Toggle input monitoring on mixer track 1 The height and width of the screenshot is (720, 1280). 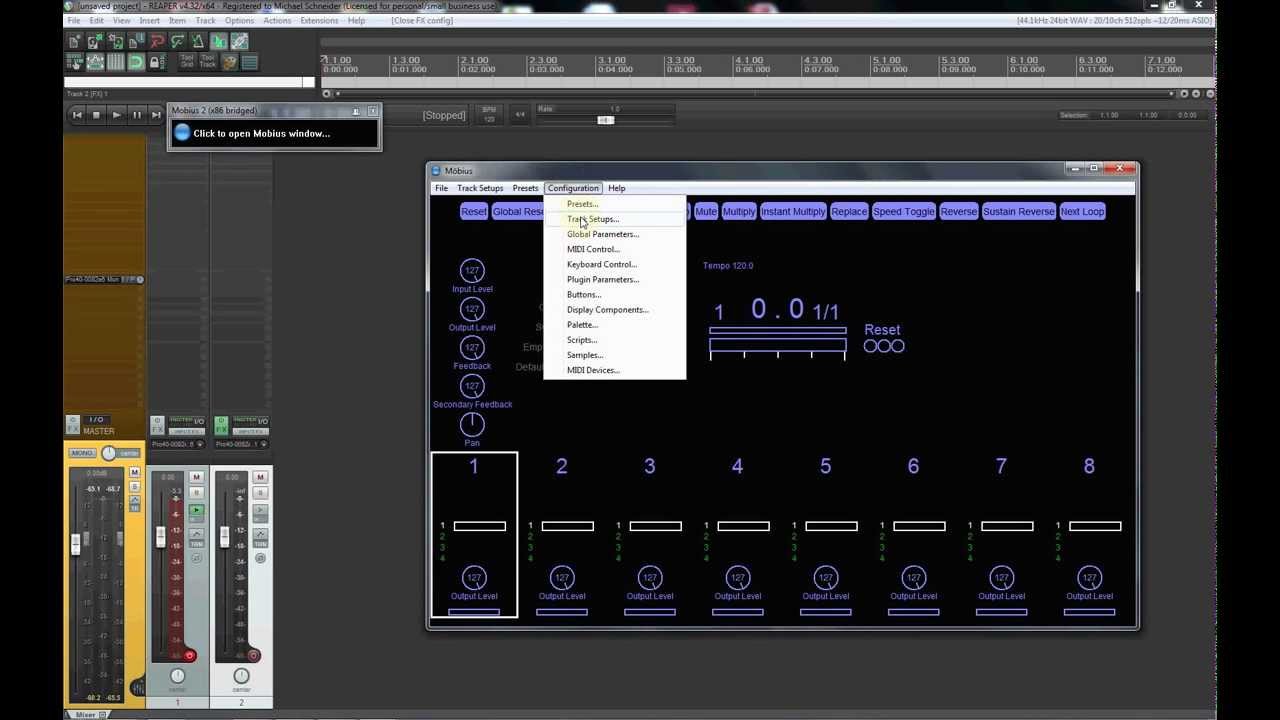pyautogui.click(x=196, y=511)
